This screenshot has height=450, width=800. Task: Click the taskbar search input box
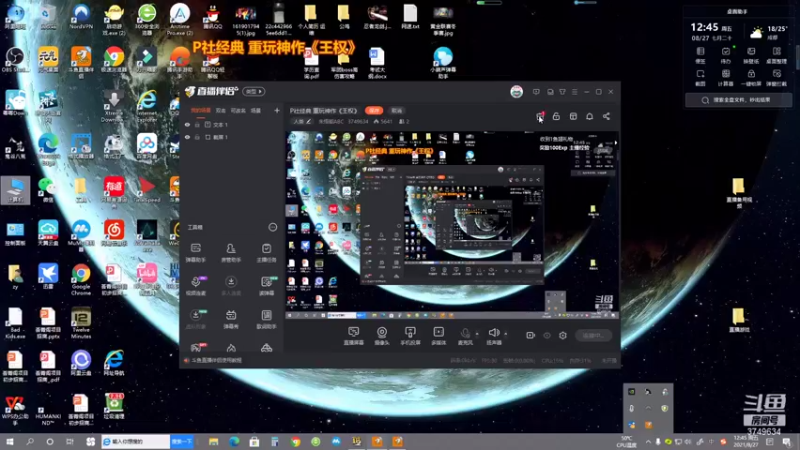tap(136, 441)
